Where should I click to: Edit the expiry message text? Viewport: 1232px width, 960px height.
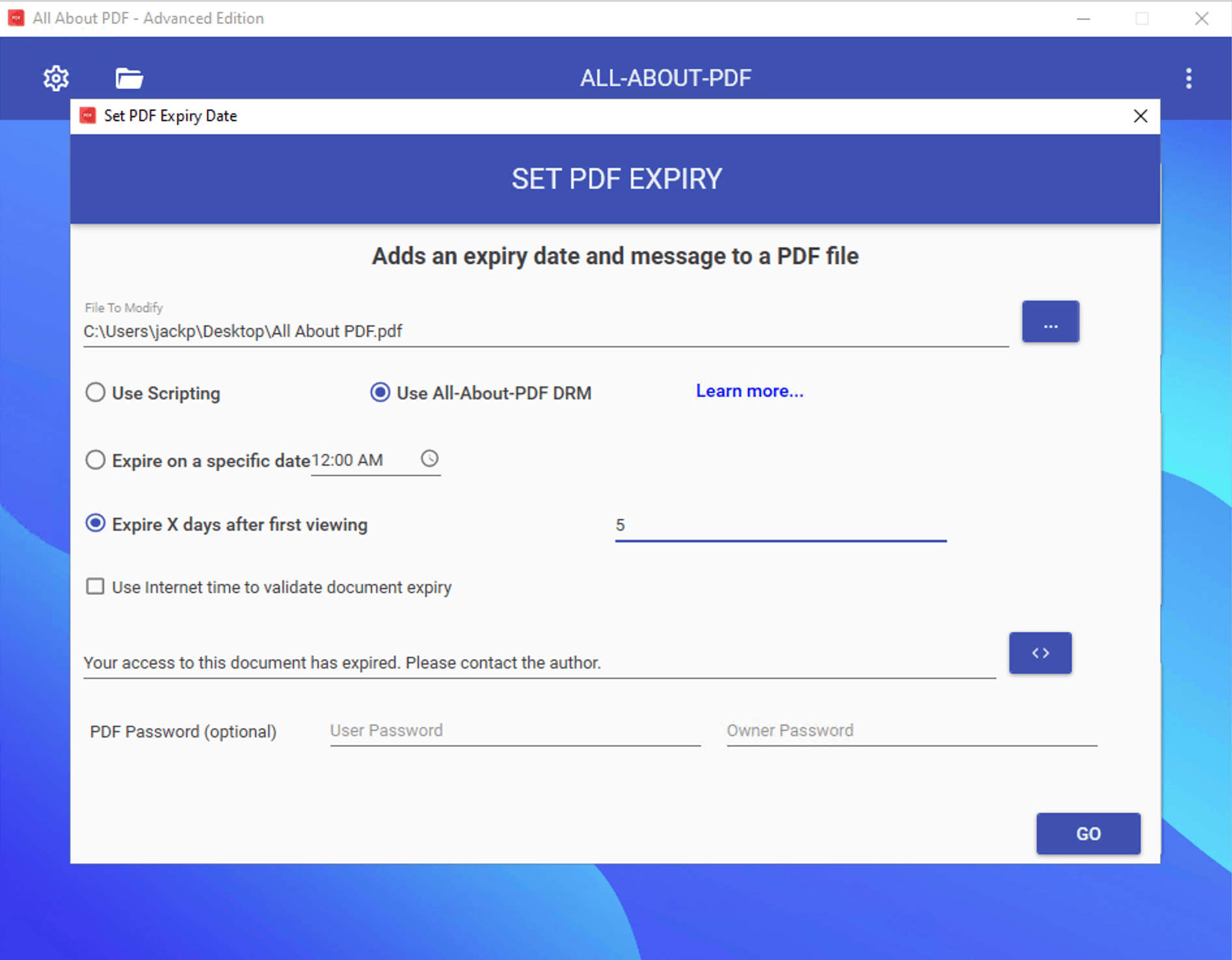(x=520, y=663)
